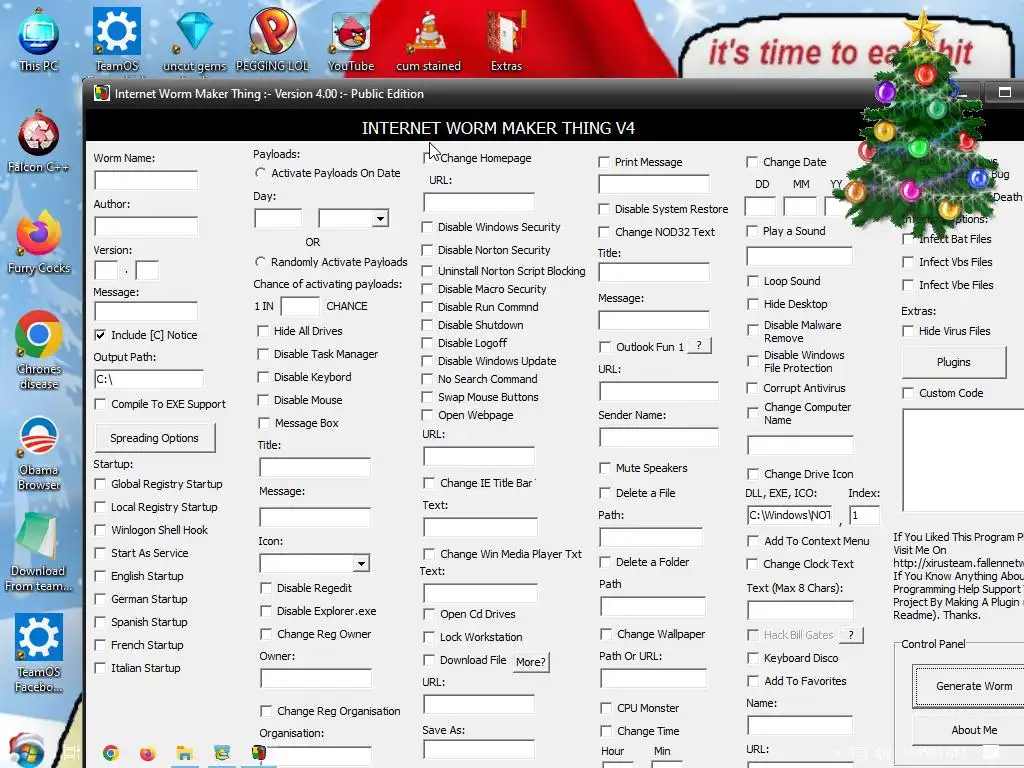This screenshot has width=1024, height=768.
Task: Open the TeamOS desktop shortcut at top
Action: (117, 39)
